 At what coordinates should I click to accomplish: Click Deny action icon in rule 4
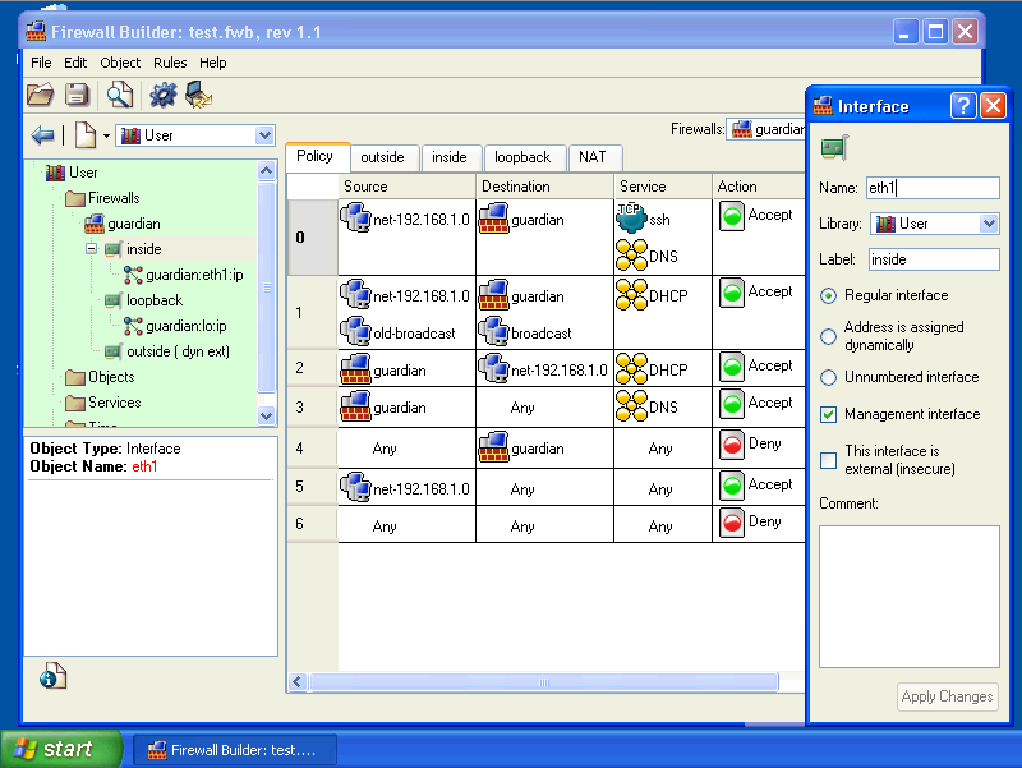click(732, 445)
